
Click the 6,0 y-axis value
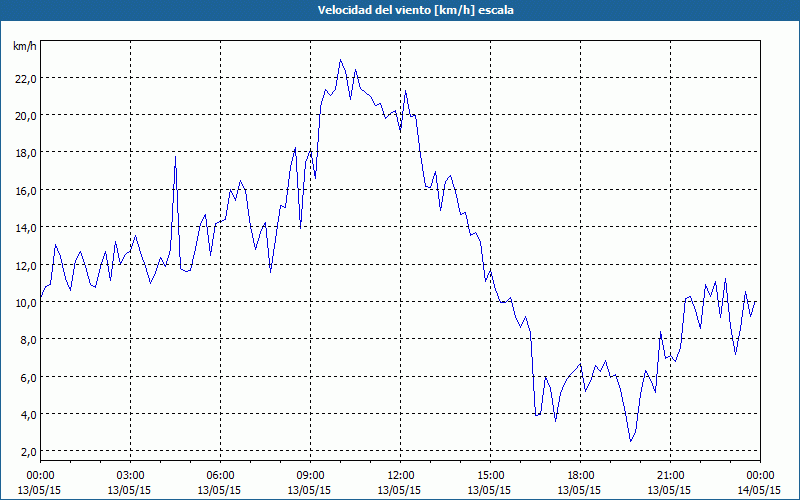27,378
